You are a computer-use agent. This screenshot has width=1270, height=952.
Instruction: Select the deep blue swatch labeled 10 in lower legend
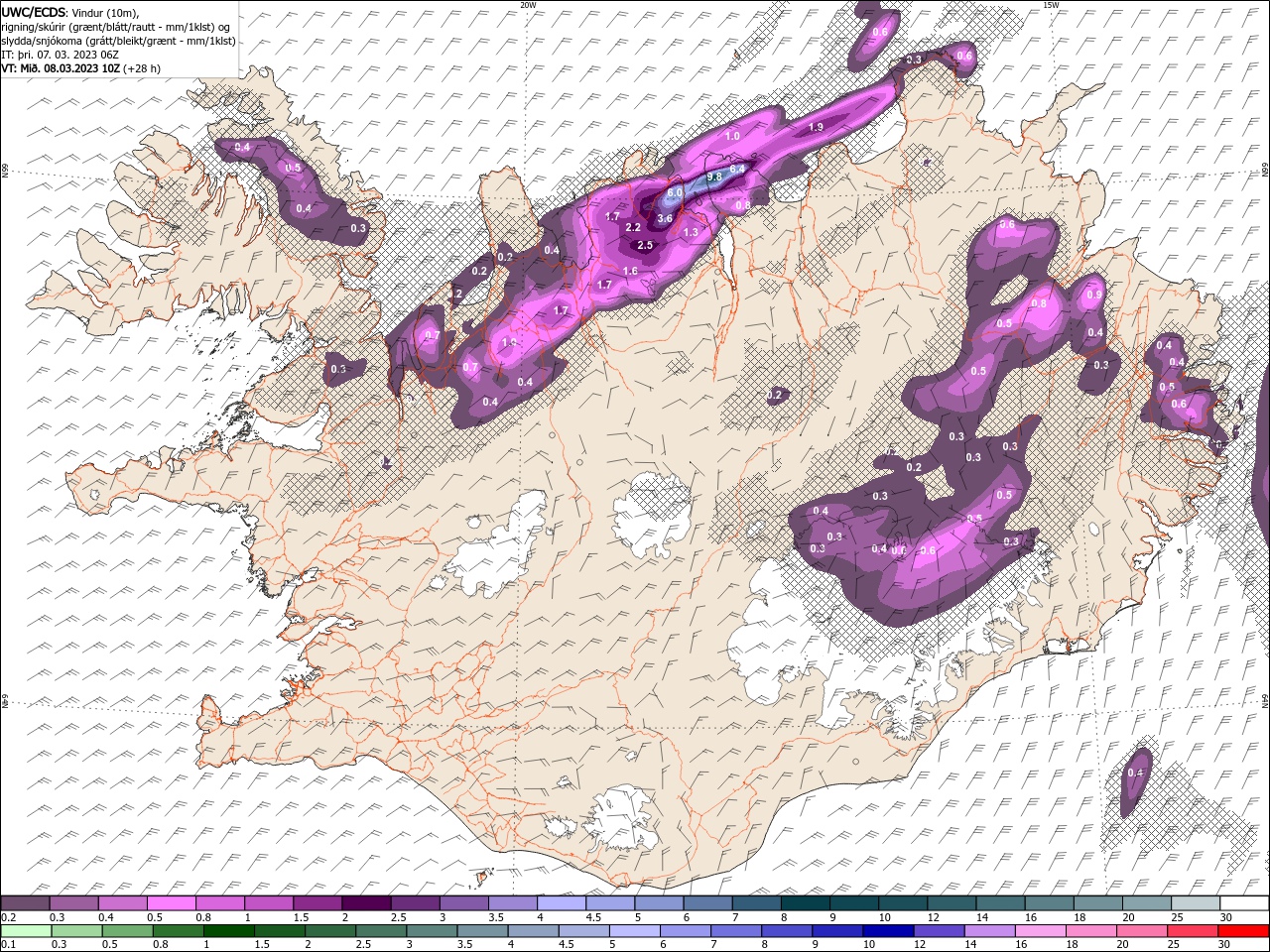[x=888, y=930]
